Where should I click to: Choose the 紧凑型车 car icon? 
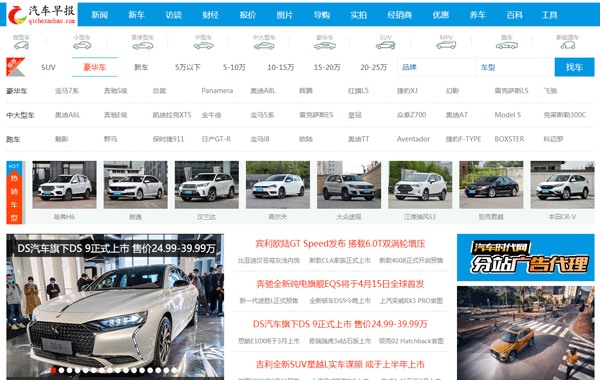tap(142, 42)
